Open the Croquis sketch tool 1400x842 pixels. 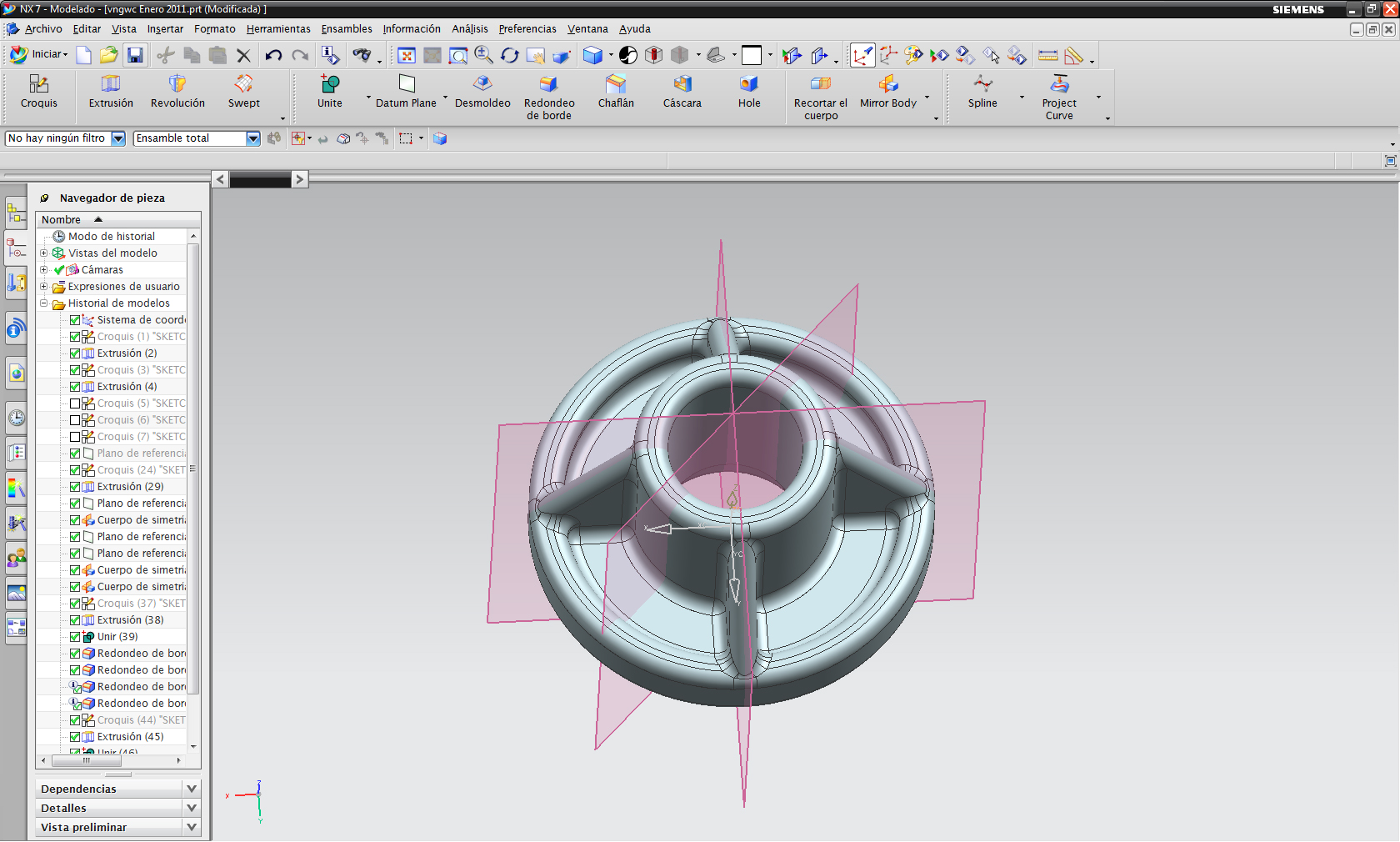39,92
